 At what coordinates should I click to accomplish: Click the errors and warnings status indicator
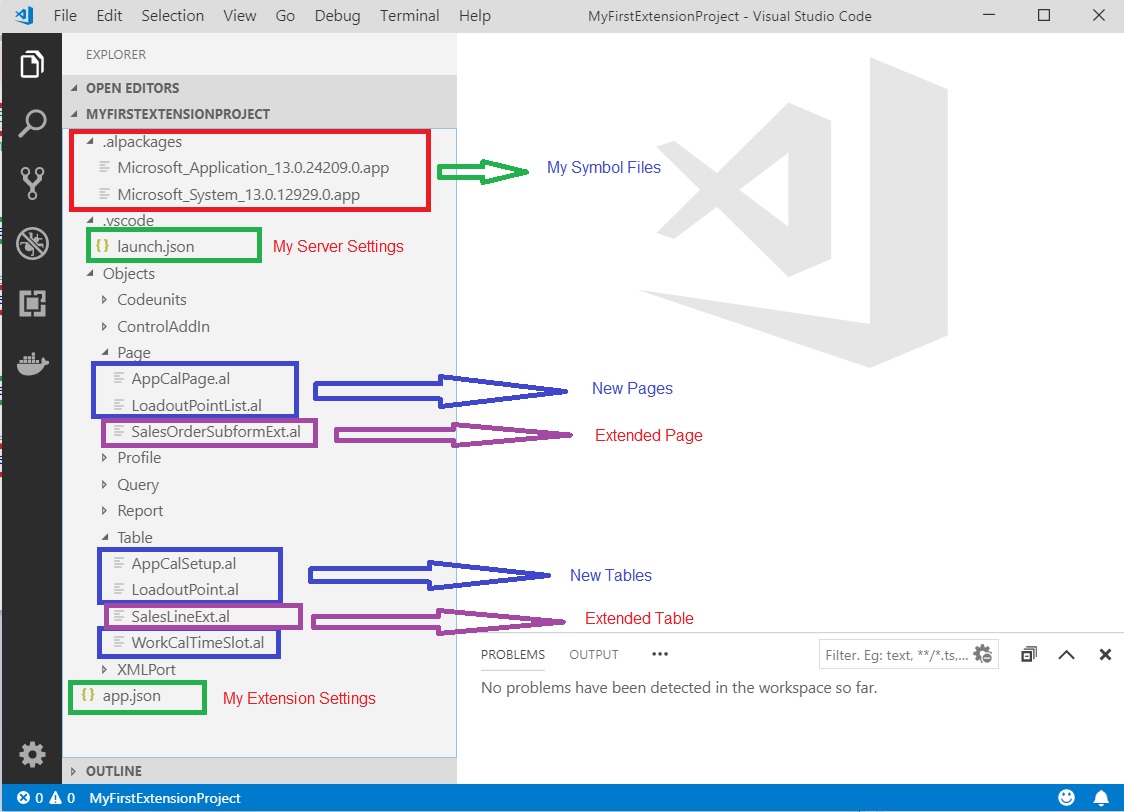coord(46,798)
